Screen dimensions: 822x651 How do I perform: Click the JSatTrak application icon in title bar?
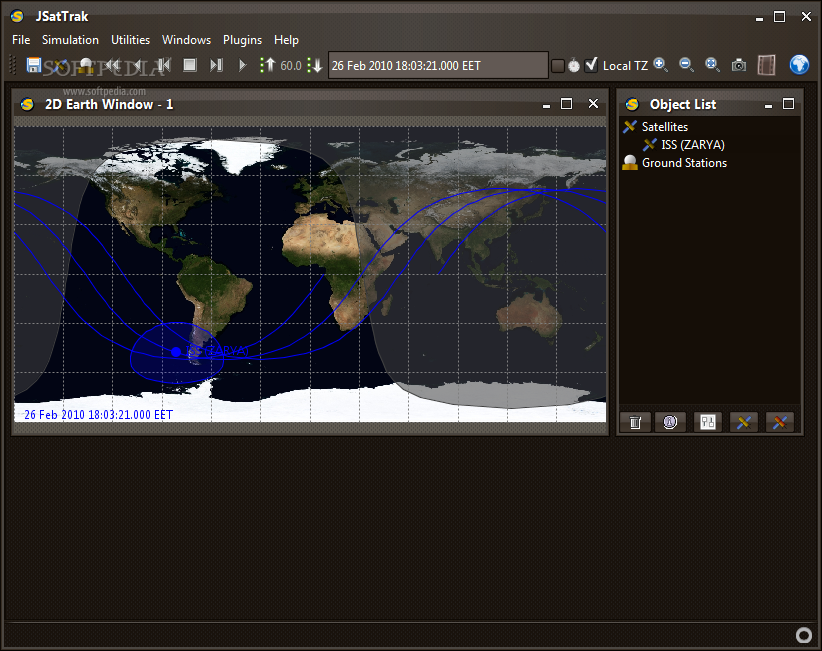[x=17, y=16]
